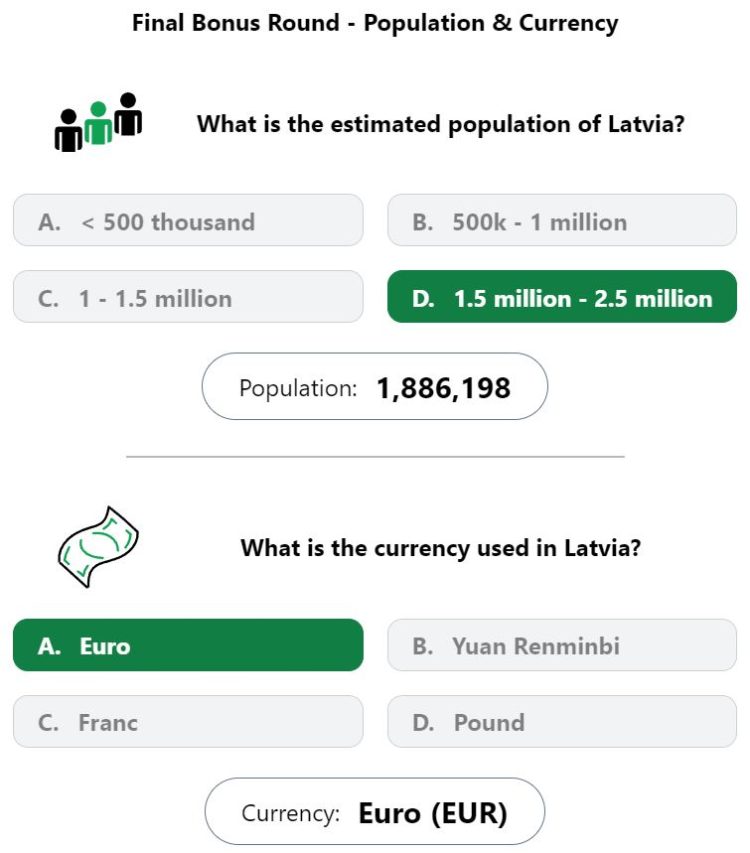750x853 pixels.
Task: Click the Latvia population question text
Action: 441,124
